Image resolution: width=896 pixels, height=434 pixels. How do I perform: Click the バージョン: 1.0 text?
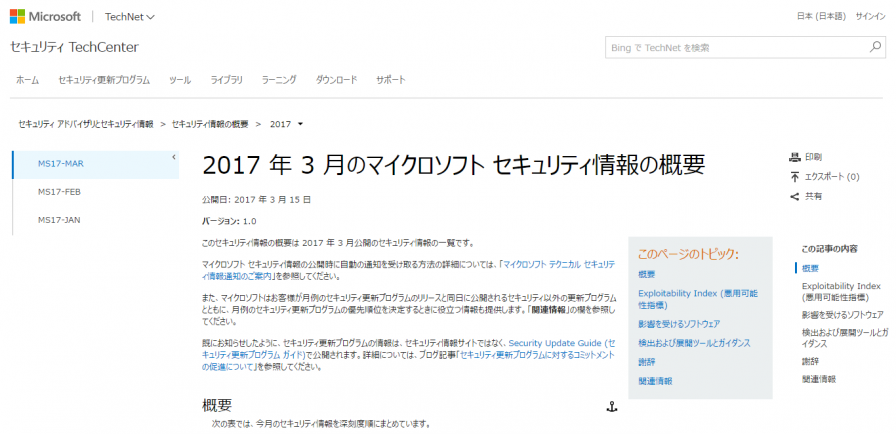tap(229, 221)
